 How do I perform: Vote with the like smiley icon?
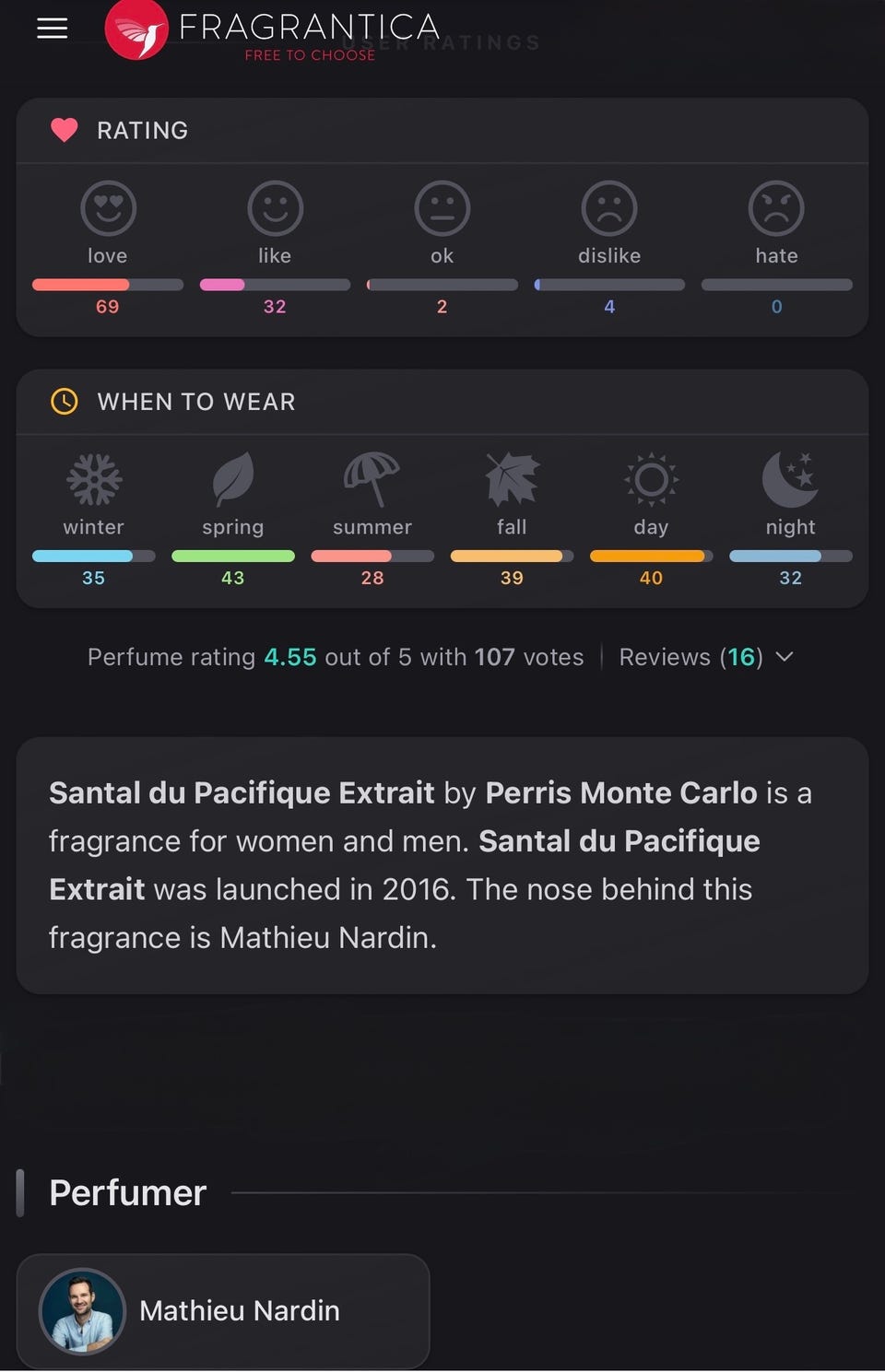click(275, 208)
